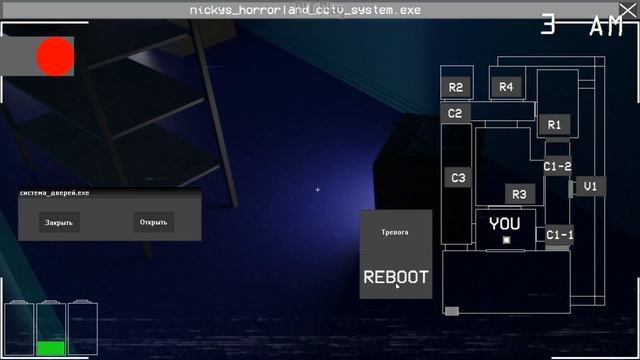
Task: Switch to camera R3
Action: (x=520, y=194)
